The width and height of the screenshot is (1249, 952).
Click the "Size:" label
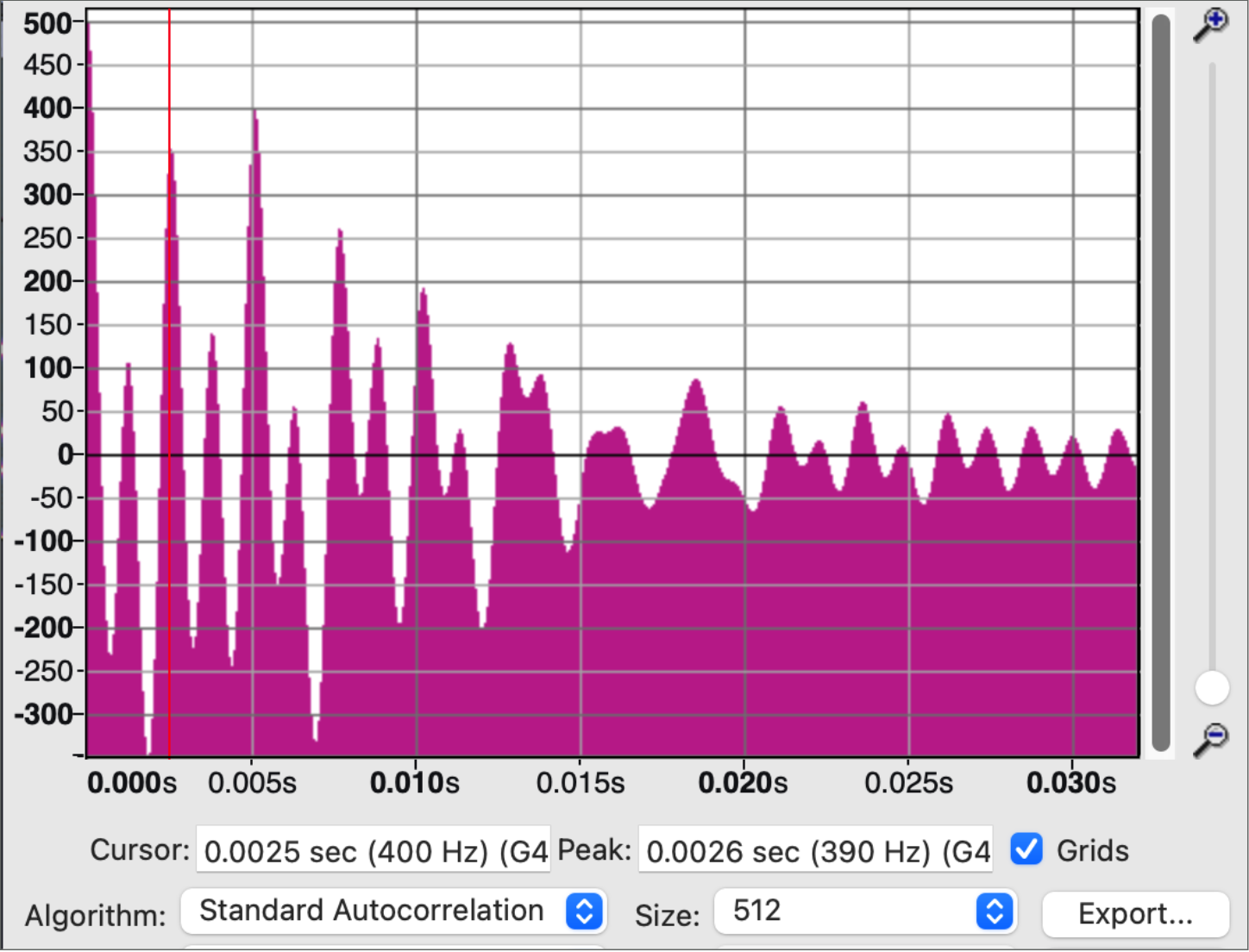point(668,915)
